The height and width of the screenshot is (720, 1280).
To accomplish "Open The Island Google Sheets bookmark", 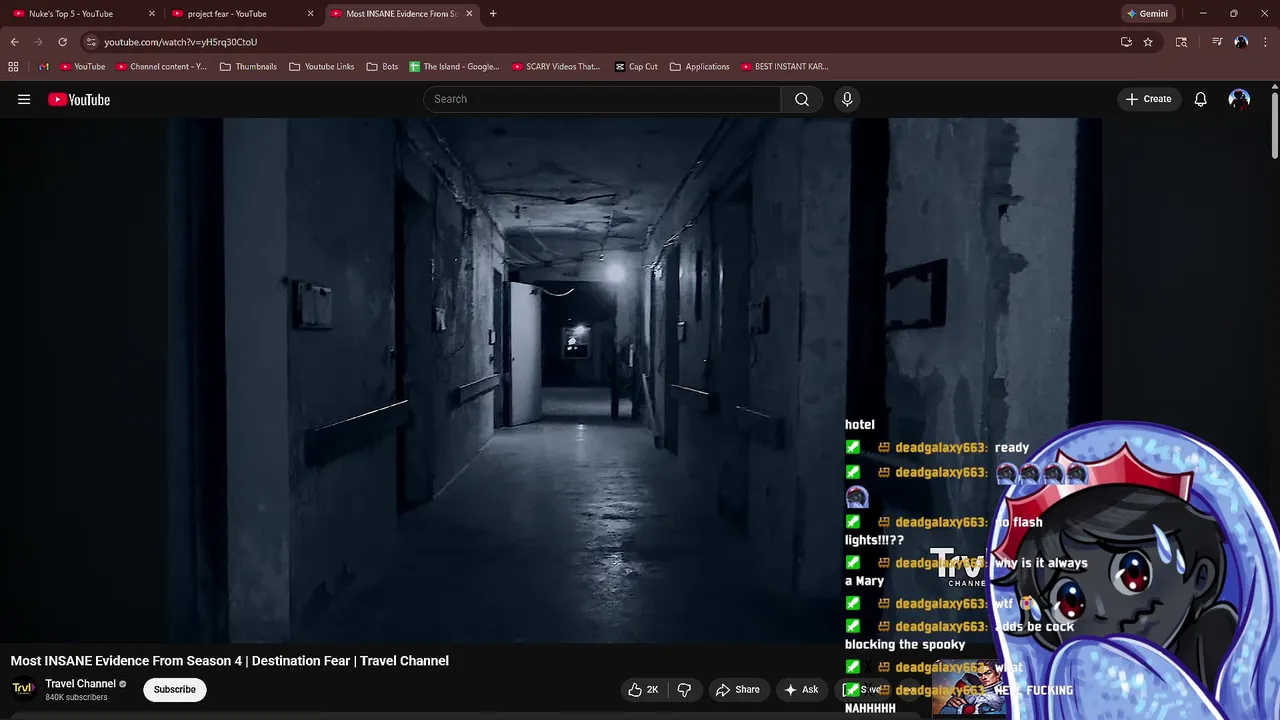I will tap(454, 67).
